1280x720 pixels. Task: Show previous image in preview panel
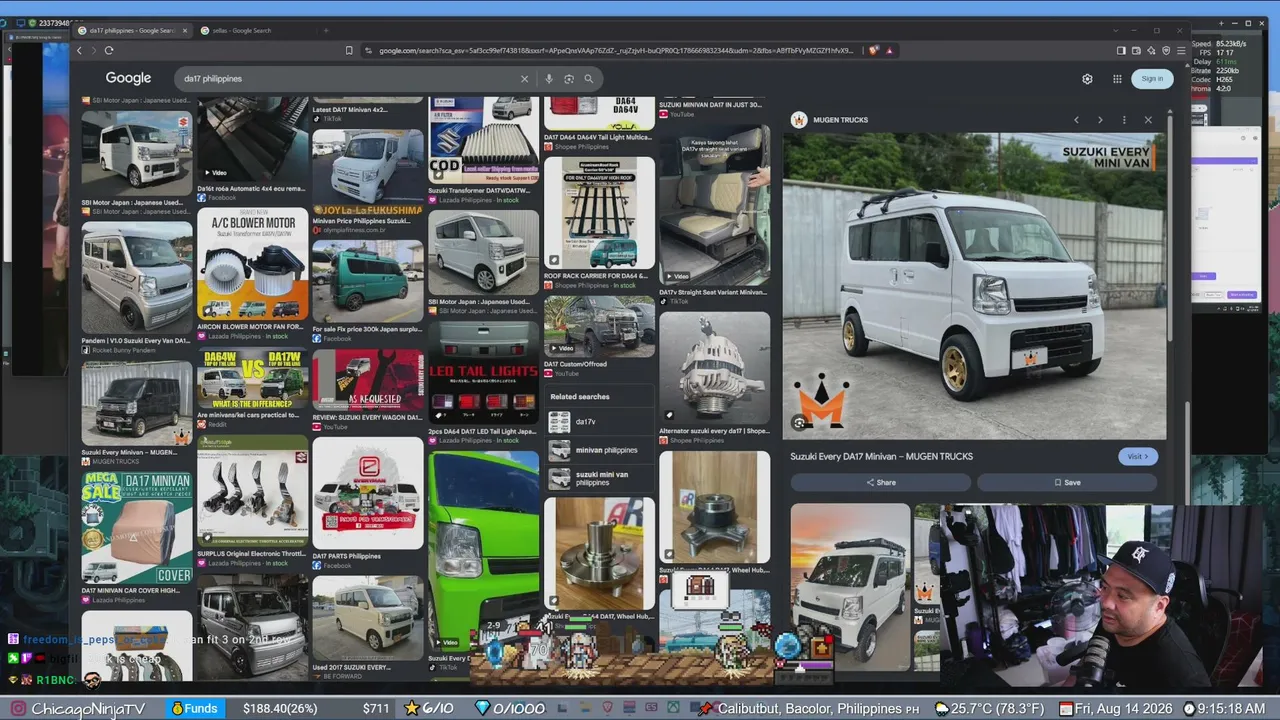pyautogui.click(x=1076, y=120)
